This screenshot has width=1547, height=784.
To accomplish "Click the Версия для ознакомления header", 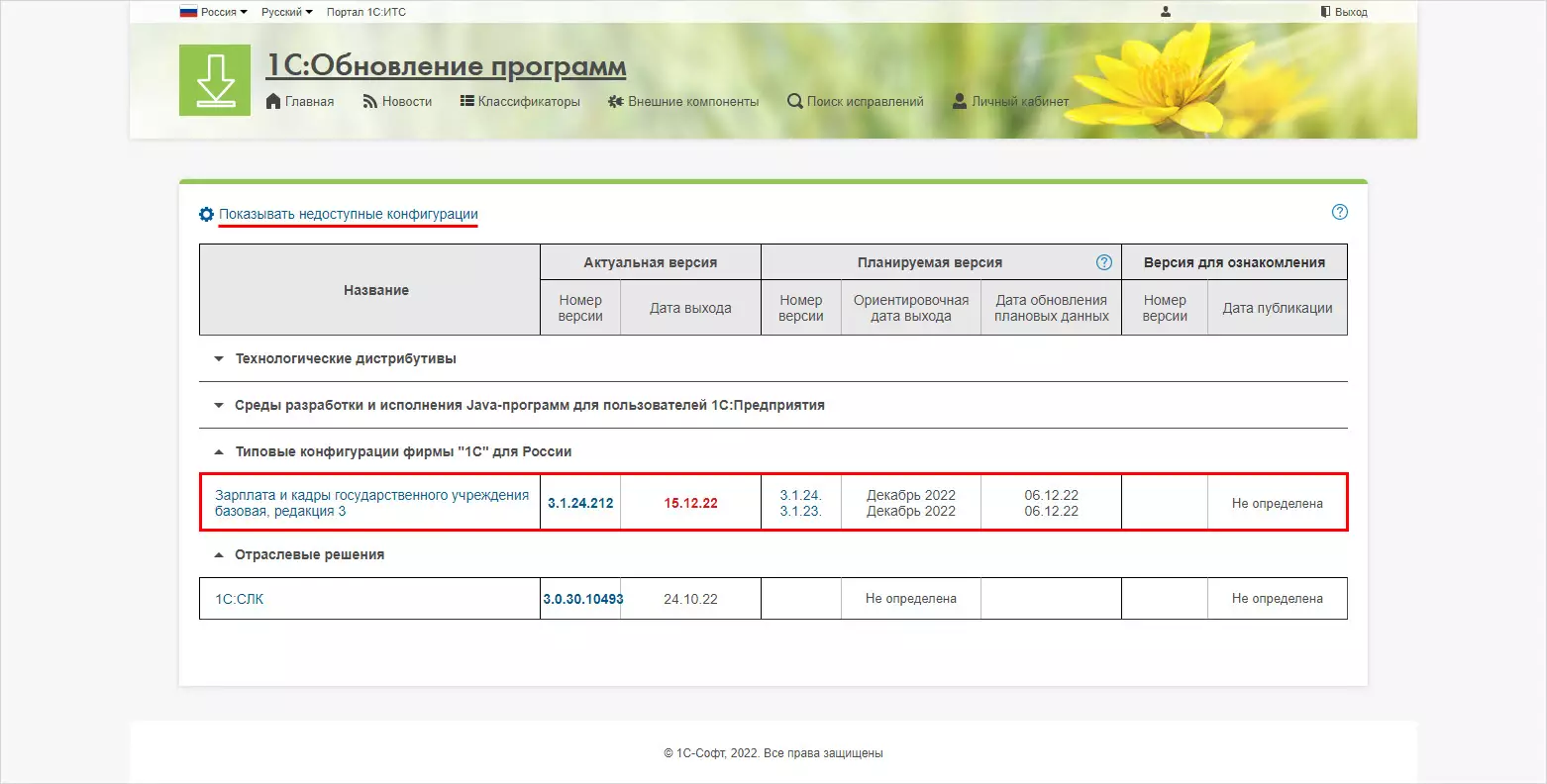I will click(x=1234, y=262).
